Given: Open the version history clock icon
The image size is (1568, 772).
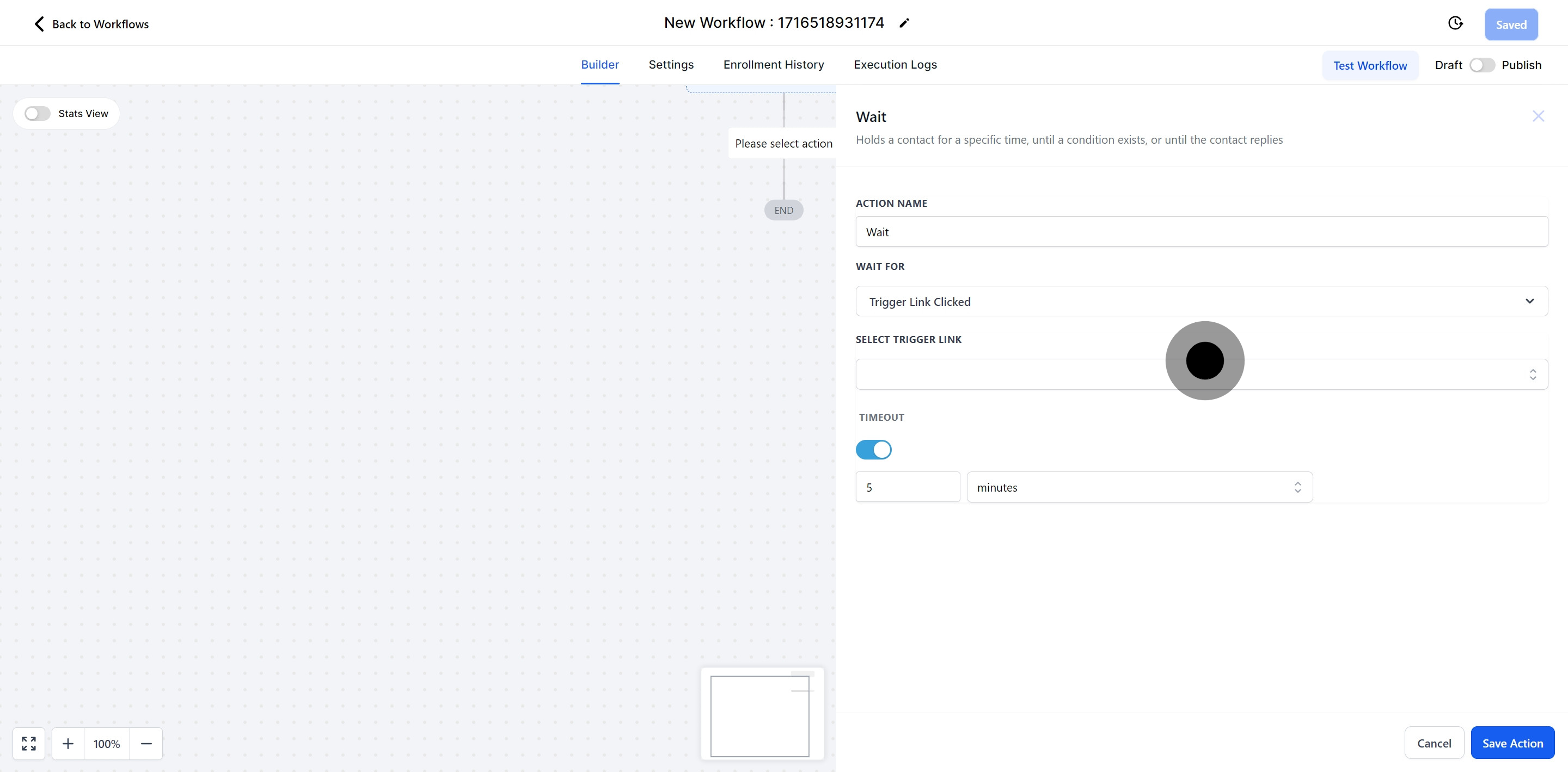Looking at the screenshot, I should pyautogui.click(x=1455, y=23).
